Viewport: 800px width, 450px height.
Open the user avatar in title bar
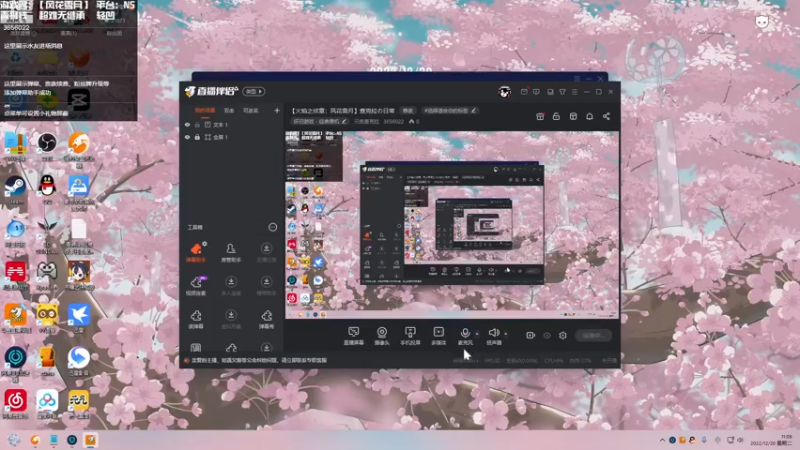[504, 92]
